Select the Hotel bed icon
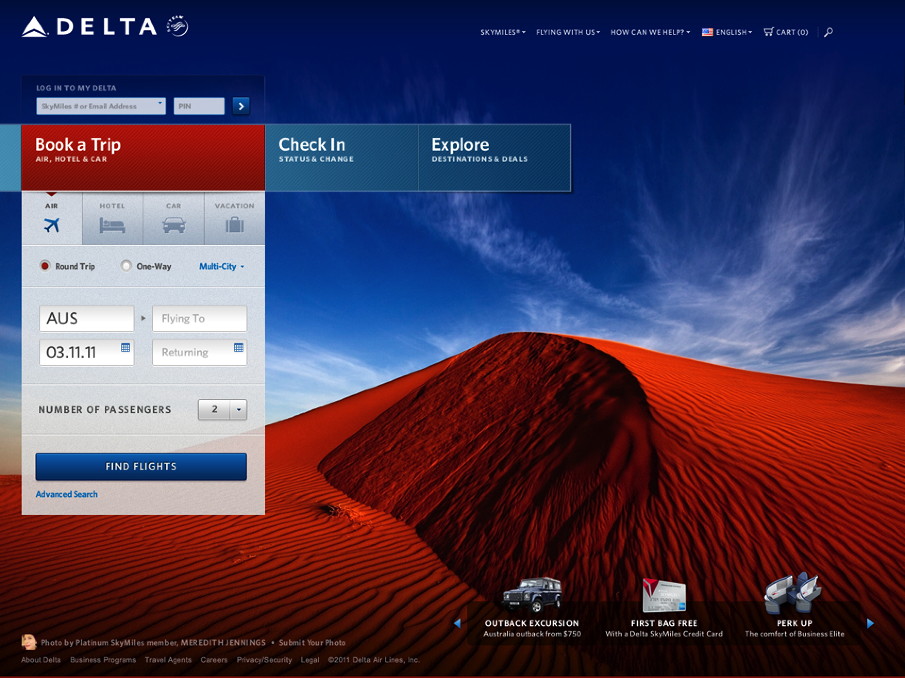 (112, 225)
